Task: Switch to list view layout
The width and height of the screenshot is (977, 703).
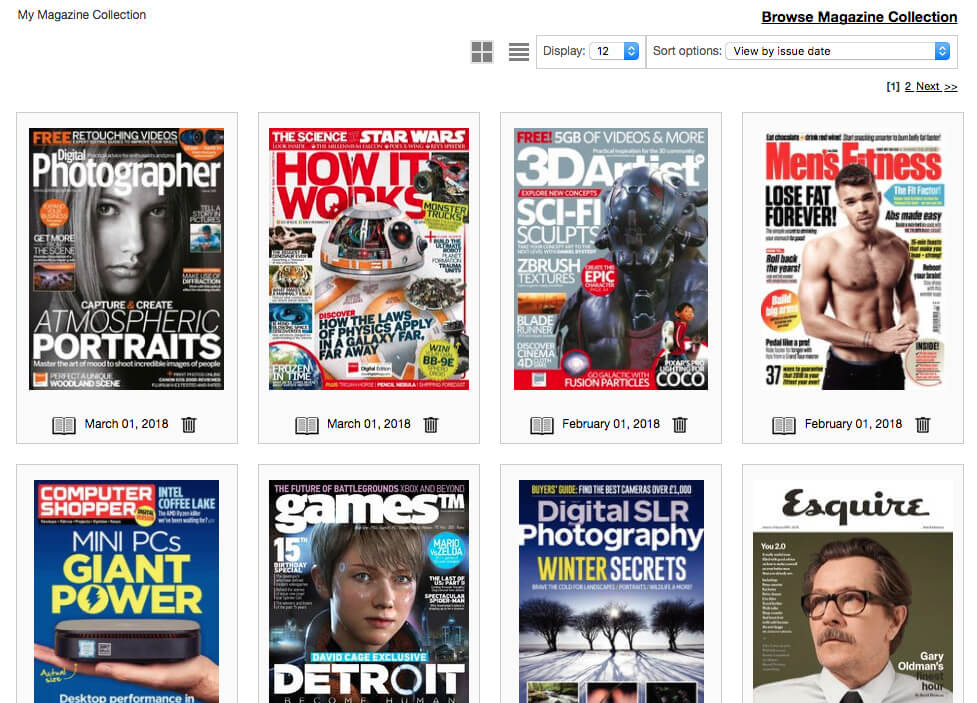Action: pyautogui.click(x=518, y=52)
